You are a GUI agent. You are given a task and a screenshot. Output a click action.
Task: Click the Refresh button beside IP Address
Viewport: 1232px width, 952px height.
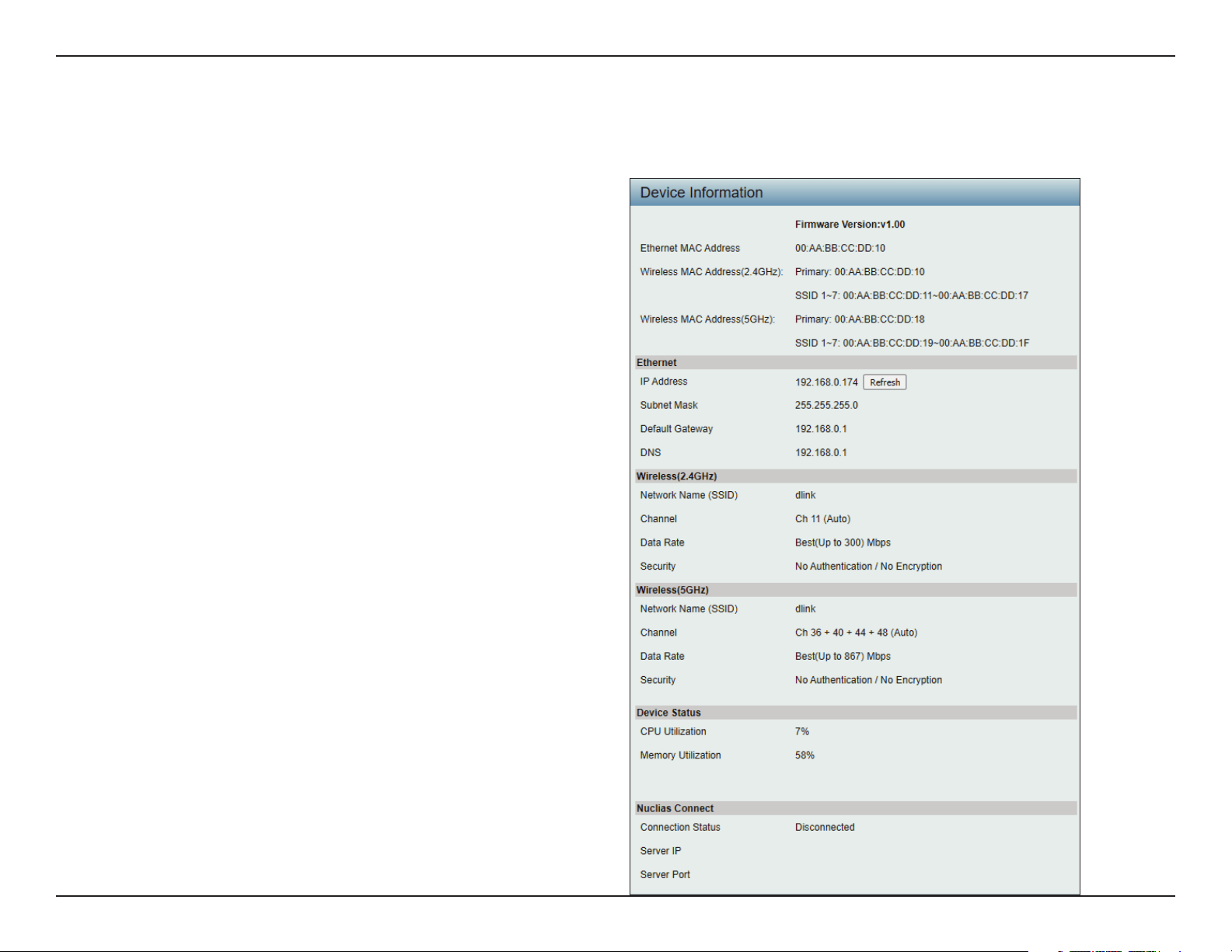(x=885, y=382)
